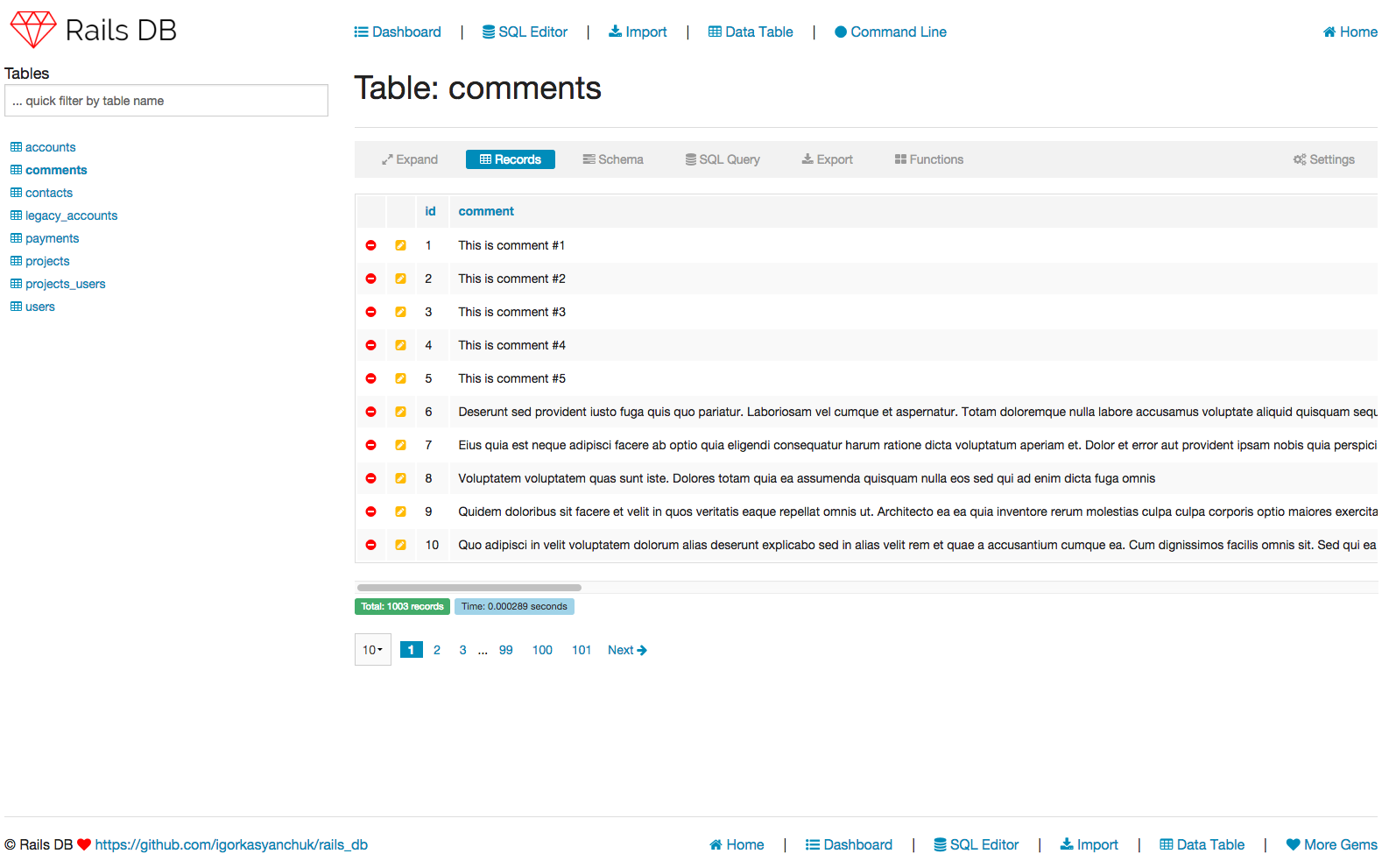This screenshot has width=1389, height=868.
Task: Edit the row with id 8
Action: 400,478
